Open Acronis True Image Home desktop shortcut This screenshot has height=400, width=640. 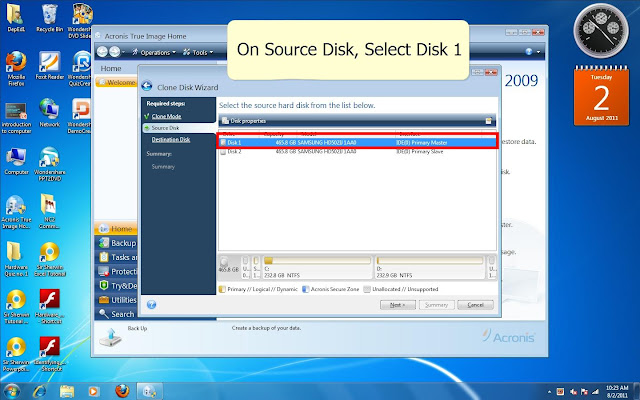pos(16,212)
